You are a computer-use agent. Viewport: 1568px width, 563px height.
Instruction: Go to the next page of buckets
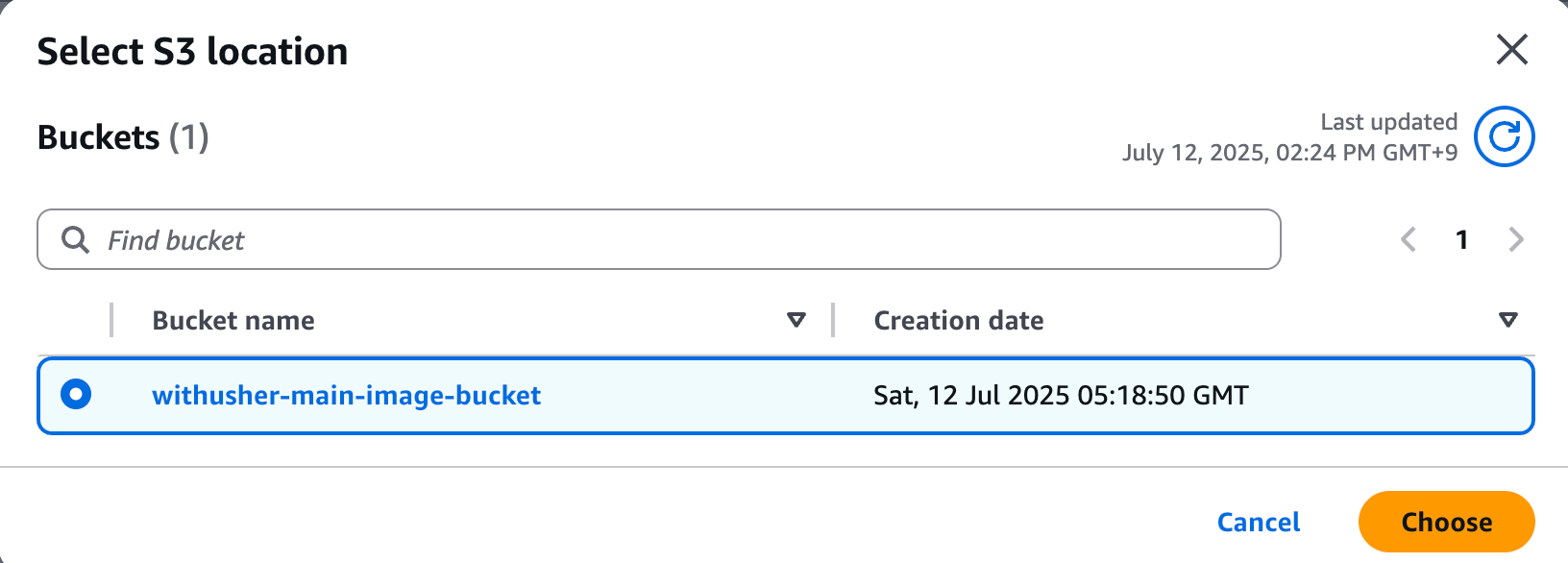pyautogui.click(x=1516, y=239)
